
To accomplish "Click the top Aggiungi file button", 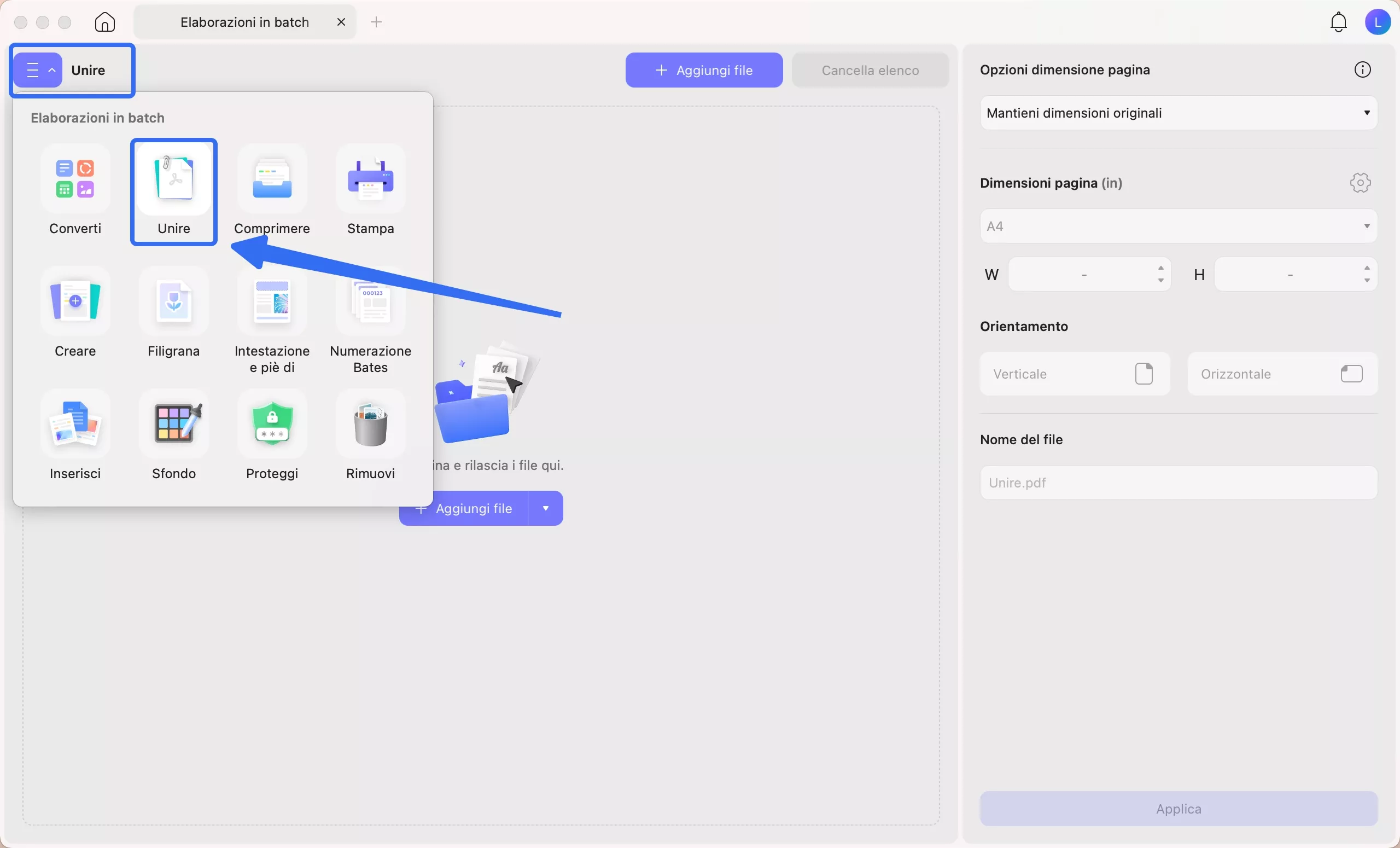I will coord(704,70).
